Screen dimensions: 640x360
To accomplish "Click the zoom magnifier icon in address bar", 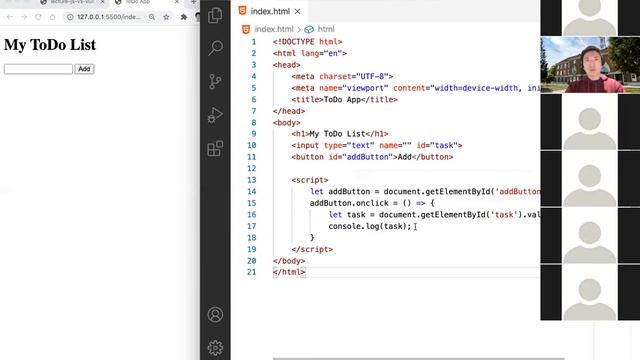I will click(152, 17).
